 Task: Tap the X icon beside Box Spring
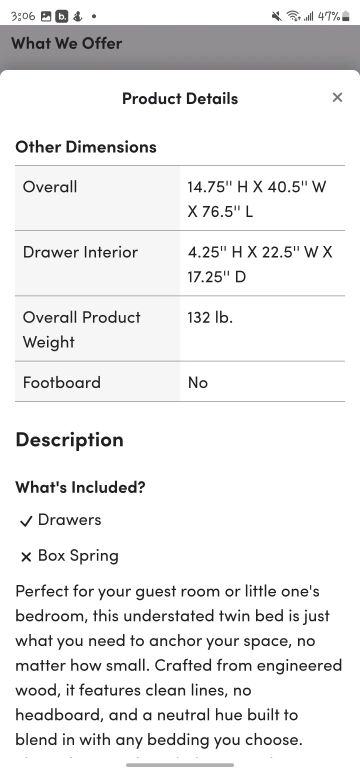(26, 557)
